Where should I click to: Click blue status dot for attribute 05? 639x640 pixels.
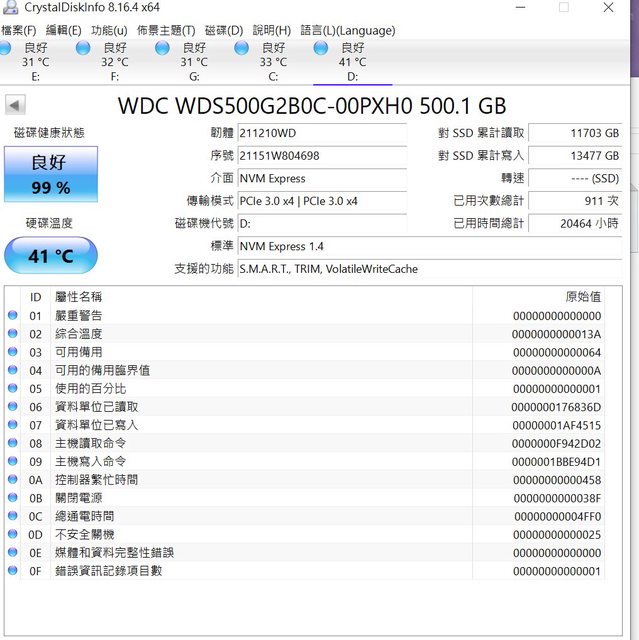[13, 388]
